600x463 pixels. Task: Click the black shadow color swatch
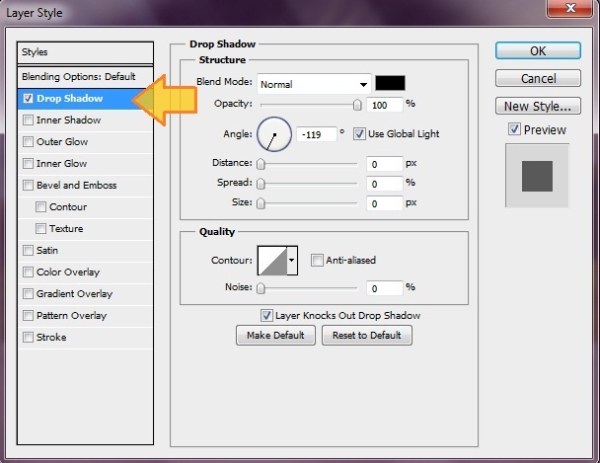[390, 83]
